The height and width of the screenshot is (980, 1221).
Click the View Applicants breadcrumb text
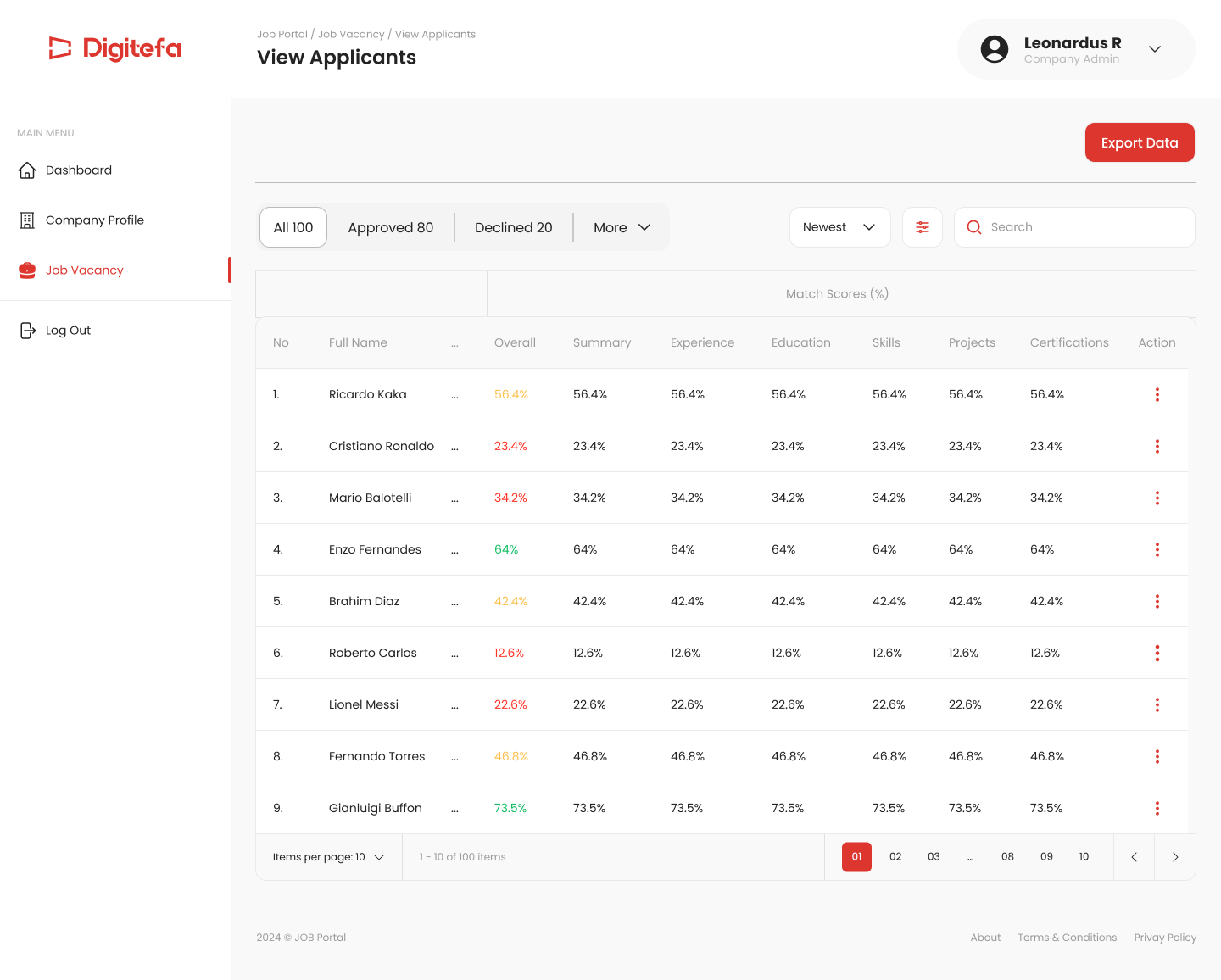pyautogui.click(x=435, y=35)
